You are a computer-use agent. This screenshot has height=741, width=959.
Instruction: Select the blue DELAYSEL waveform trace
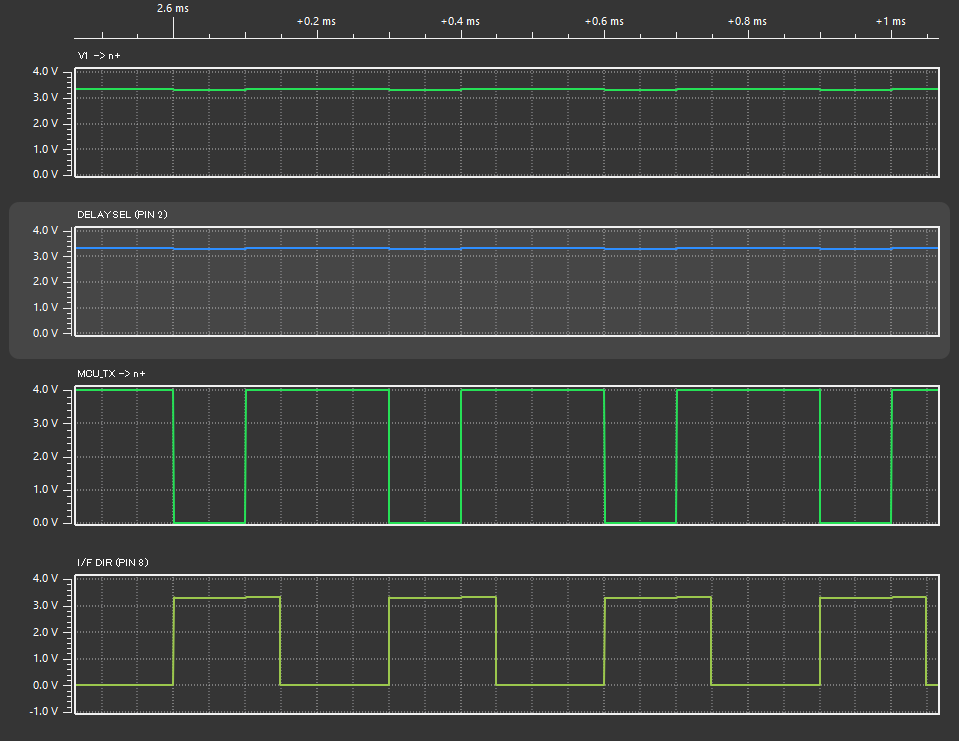(500, 248)
